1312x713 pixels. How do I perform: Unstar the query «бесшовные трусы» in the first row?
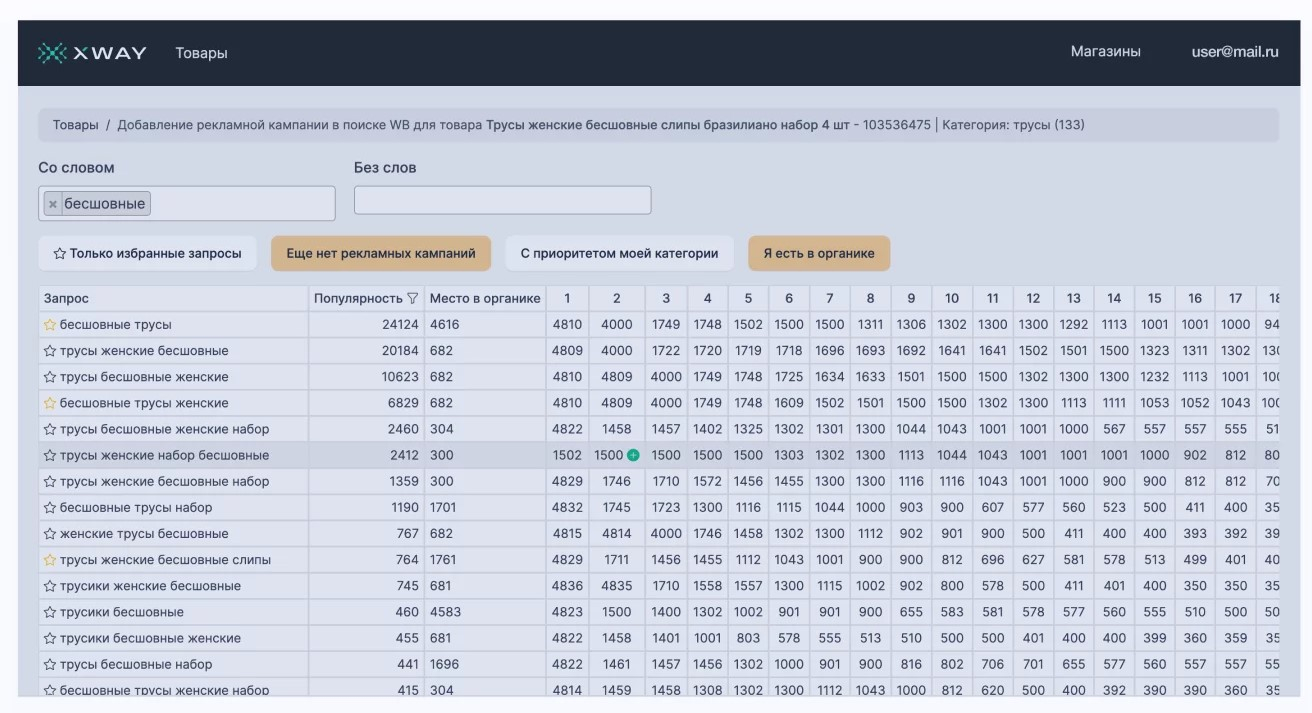(49, 325)
